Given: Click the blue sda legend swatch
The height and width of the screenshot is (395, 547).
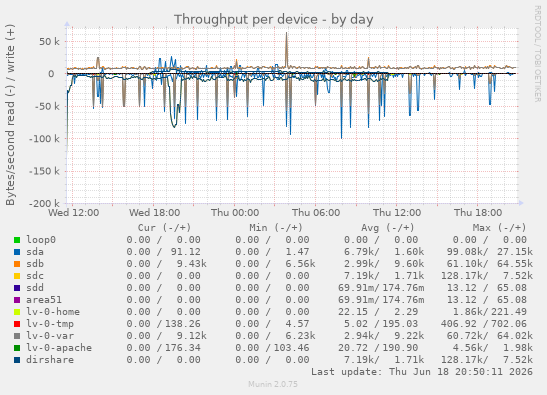Looking at the screenshot, I should pyautogui.click(x=17, y=252).
